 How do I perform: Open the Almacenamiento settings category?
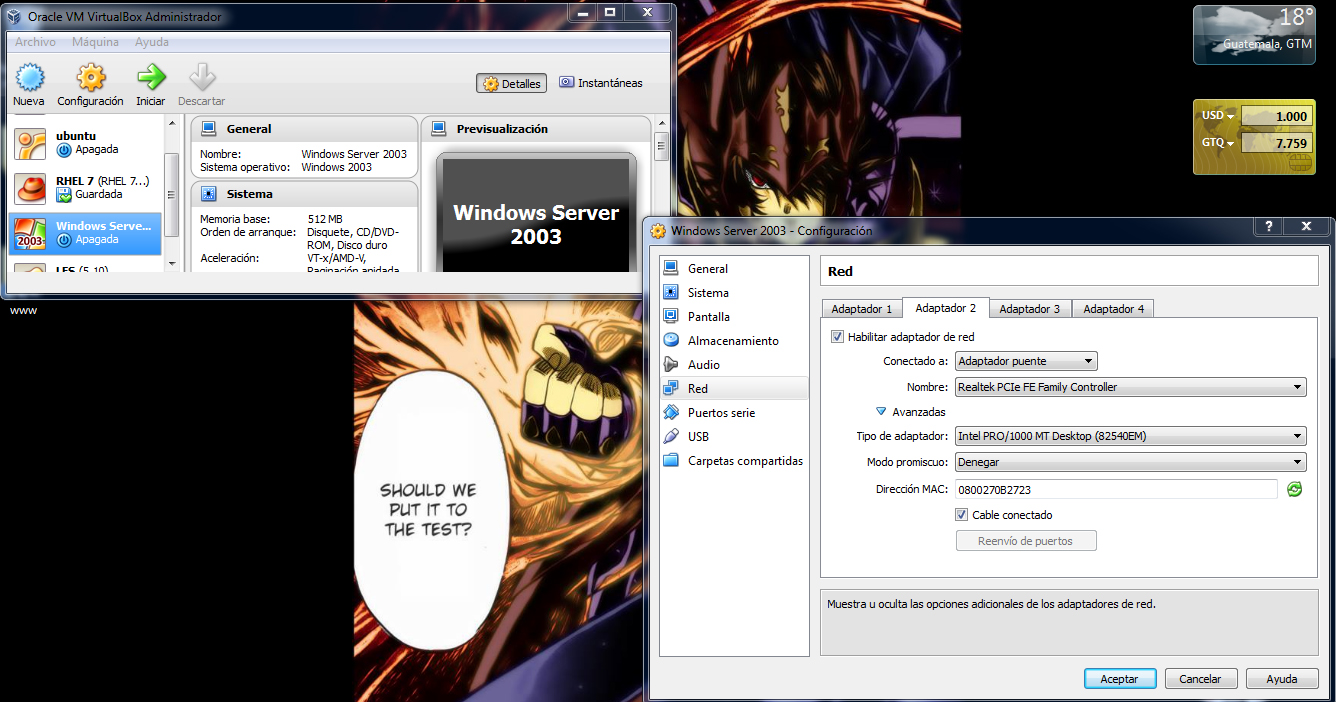click(x=734, y=341)
